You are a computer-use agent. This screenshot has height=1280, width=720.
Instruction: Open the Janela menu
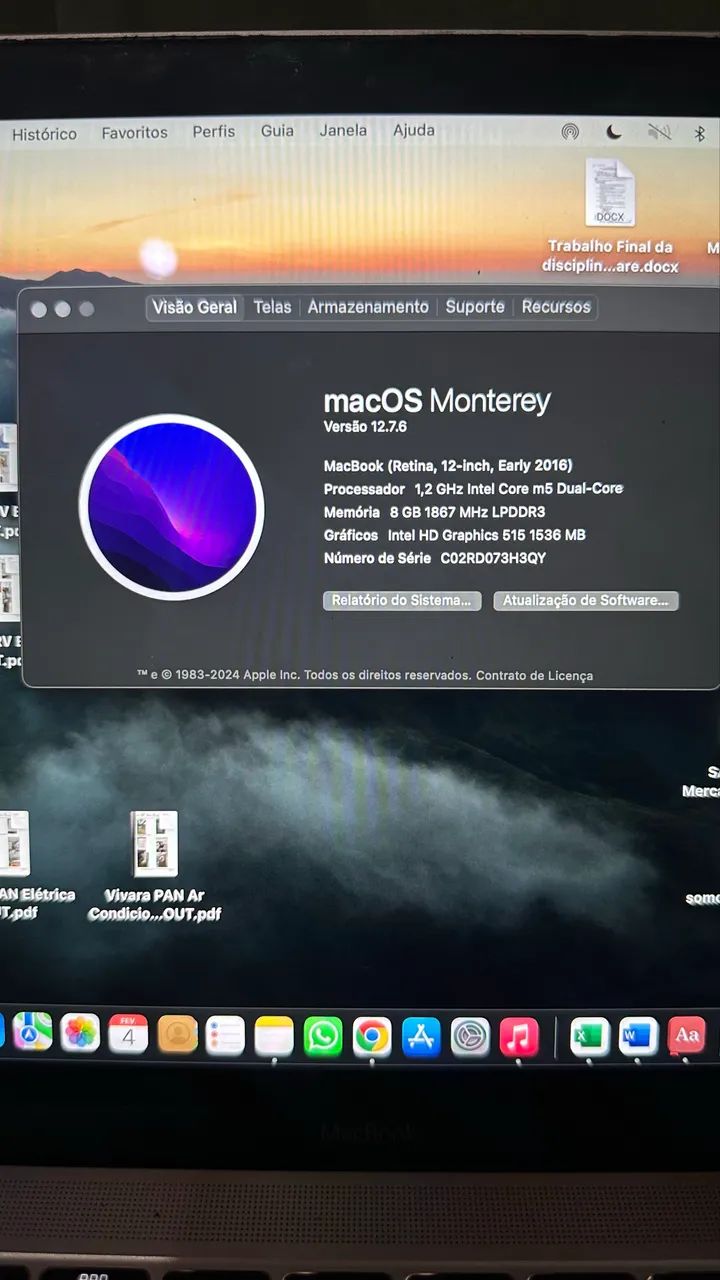(343, 130)
